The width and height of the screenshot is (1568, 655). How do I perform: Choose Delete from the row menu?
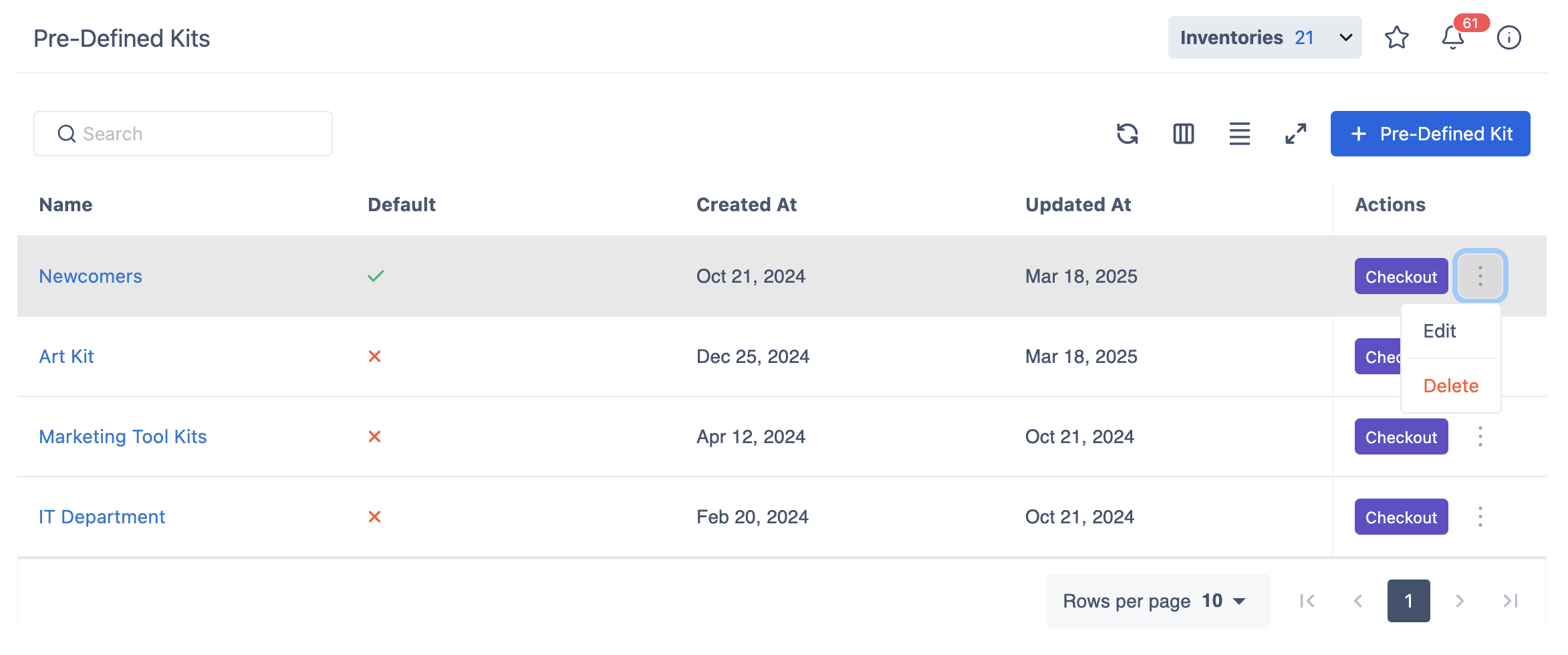coord(1450,386)
